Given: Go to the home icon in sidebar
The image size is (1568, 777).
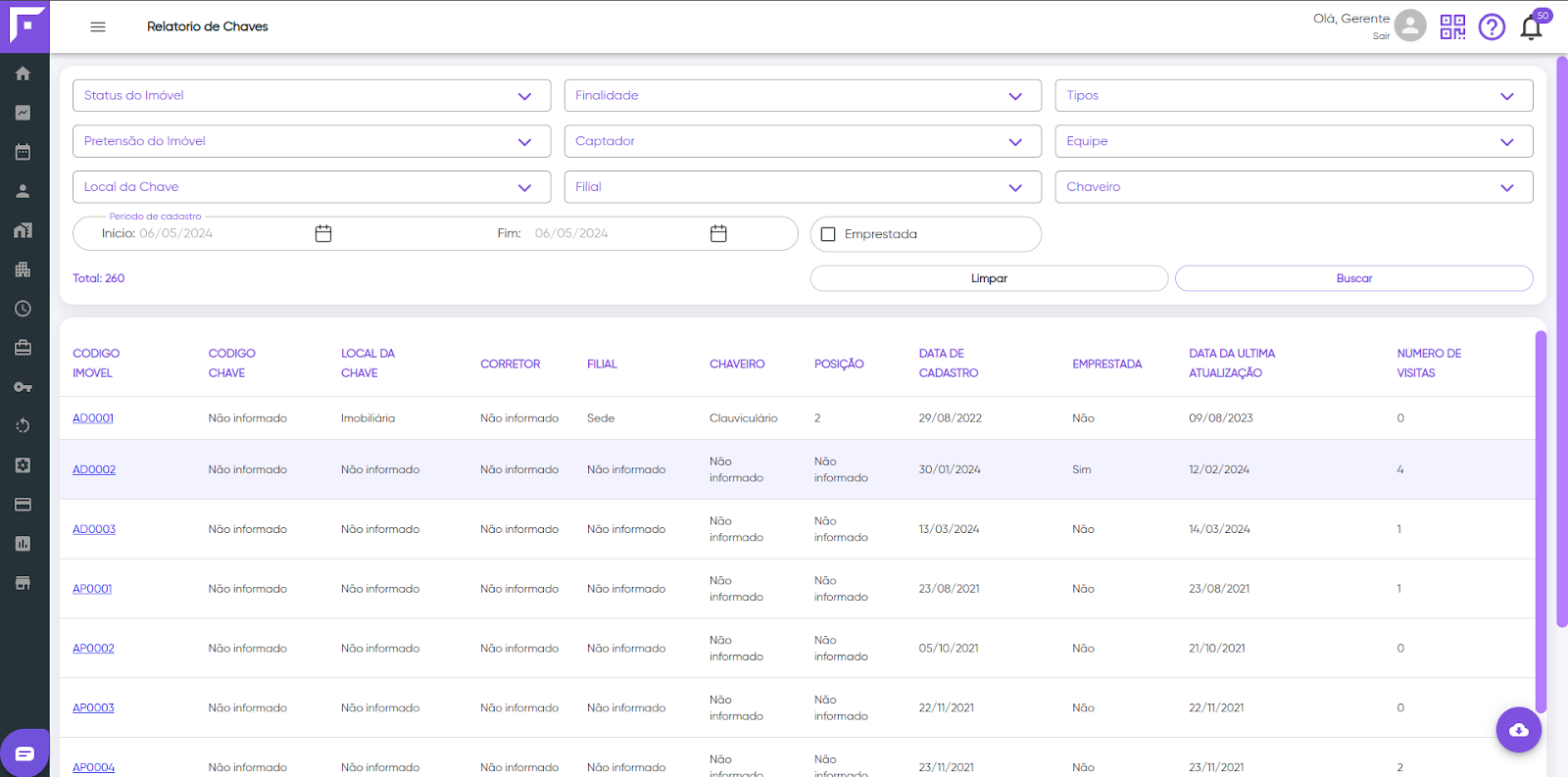Looking at the screenshot, I should 24,73.
